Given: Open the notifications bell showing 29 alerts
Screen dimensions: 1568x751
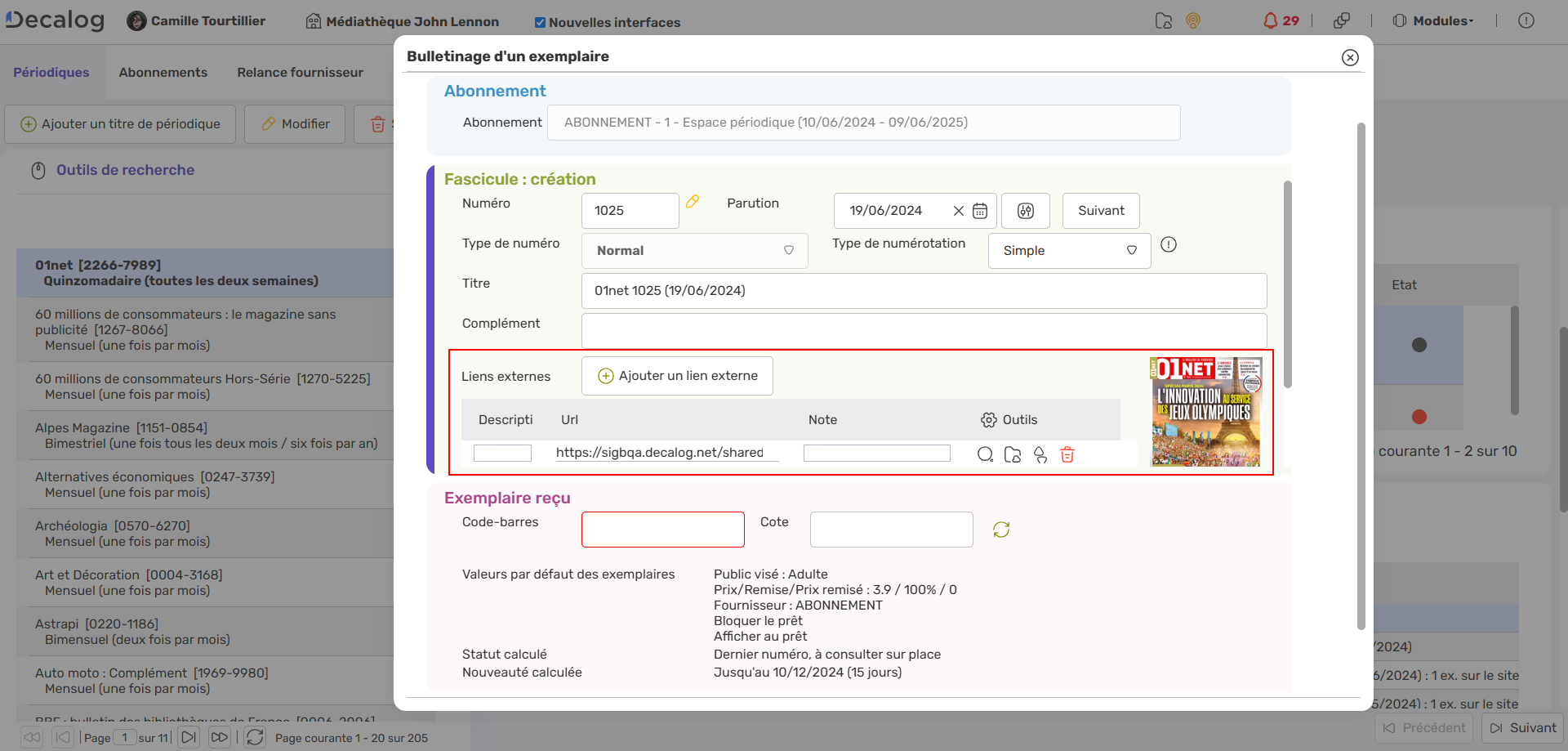Looking at the screenshot, I should coord(1274,20).
